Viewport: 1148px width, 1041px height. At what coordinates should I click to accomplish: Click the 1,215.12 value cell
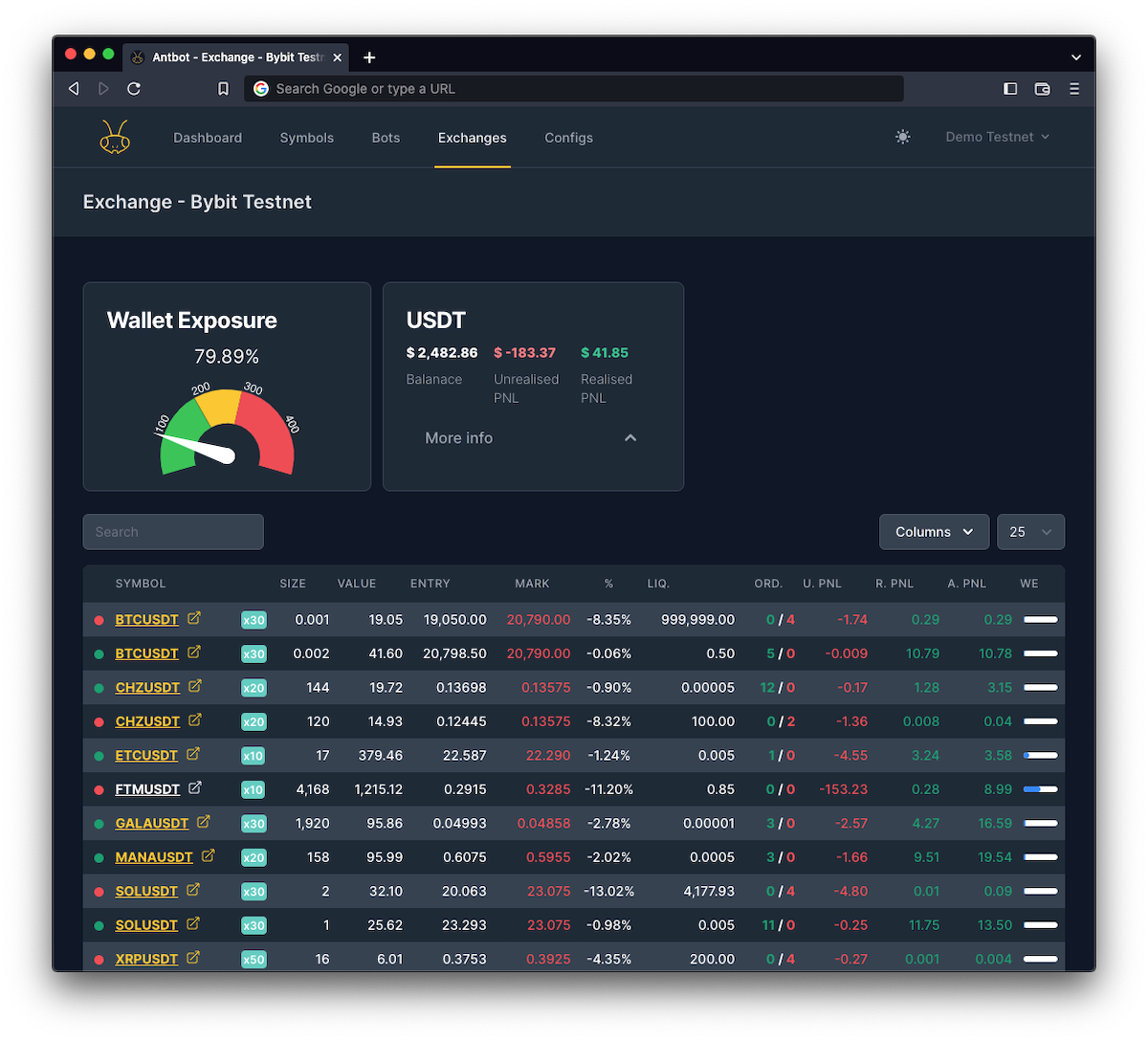(x=379, y=789)
